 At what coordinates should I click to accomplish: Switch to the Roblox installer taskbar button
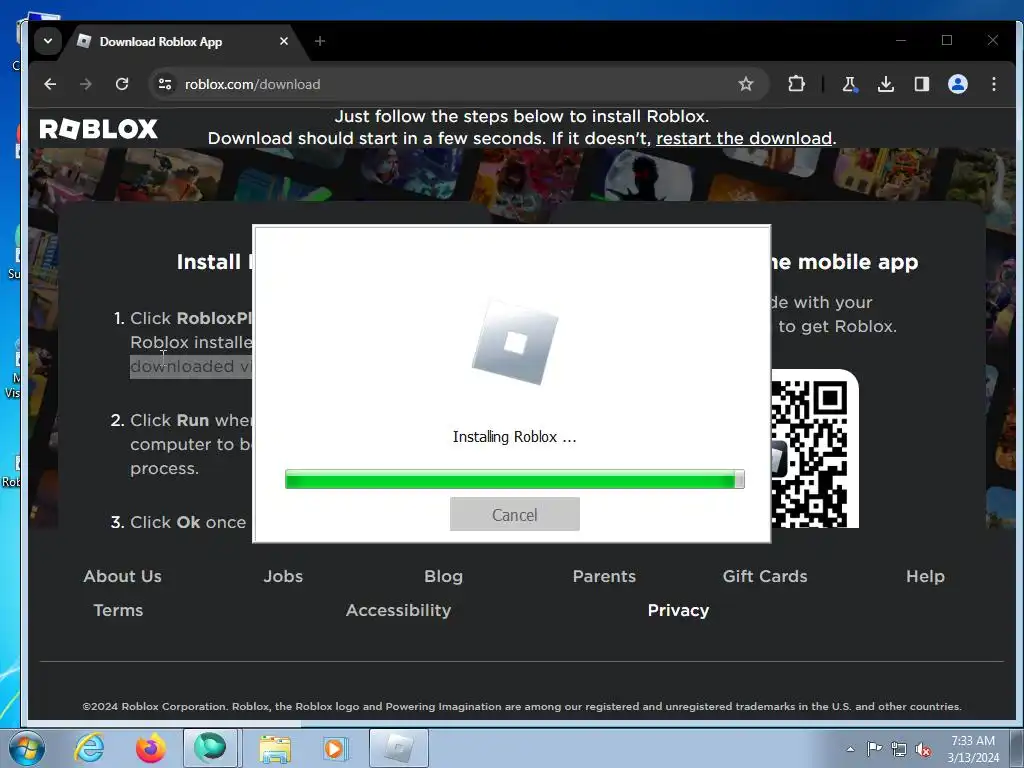(x=399, y=748)
